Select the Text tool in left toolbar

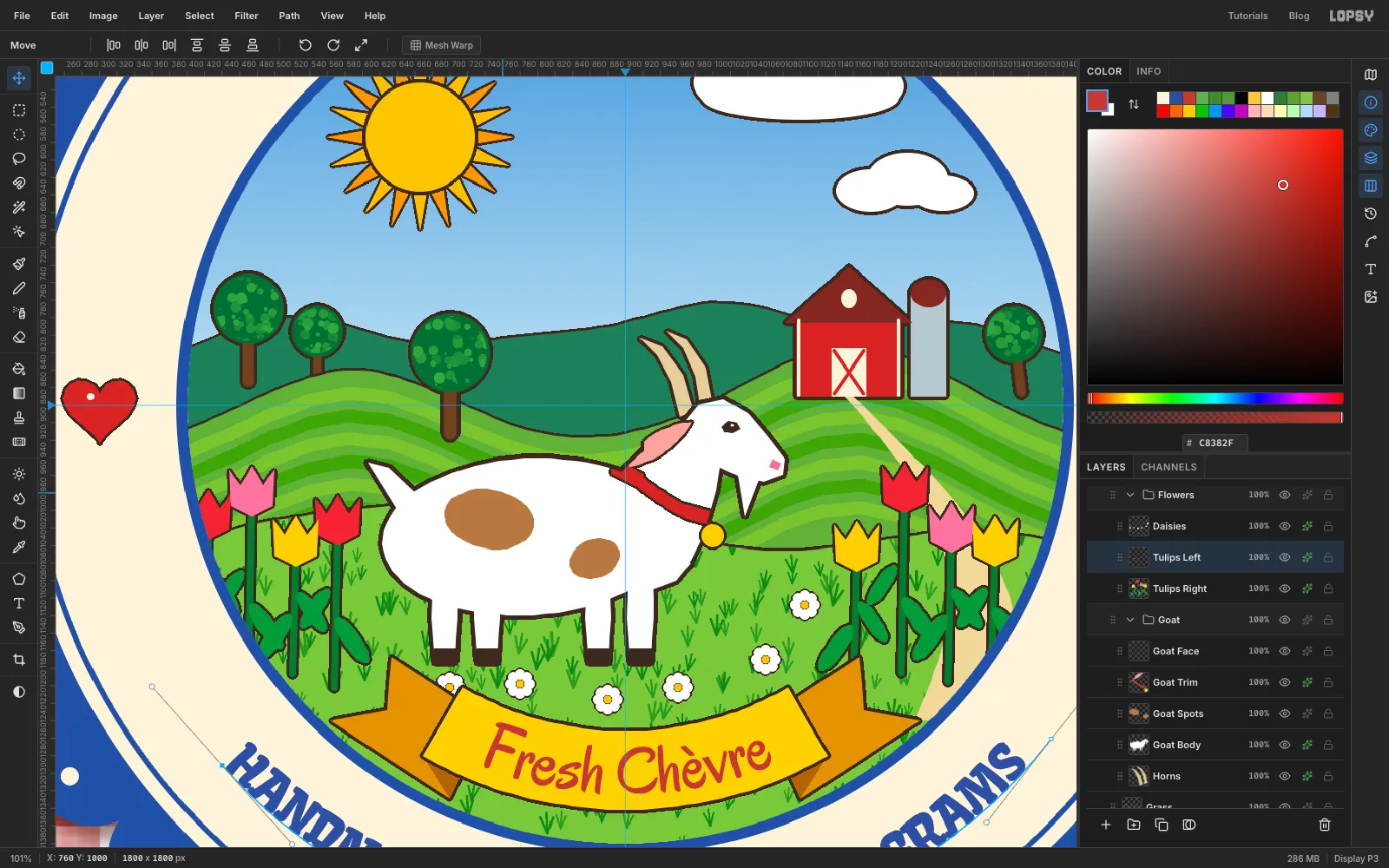19,603
